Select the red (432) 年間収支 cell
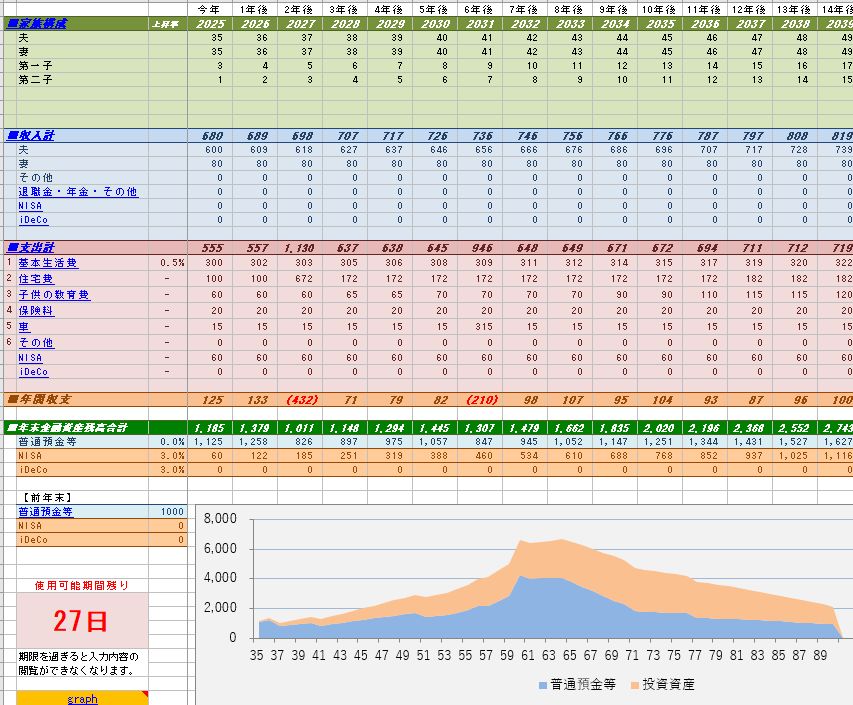This screenshot has width=853, height=705. point(304,400)
